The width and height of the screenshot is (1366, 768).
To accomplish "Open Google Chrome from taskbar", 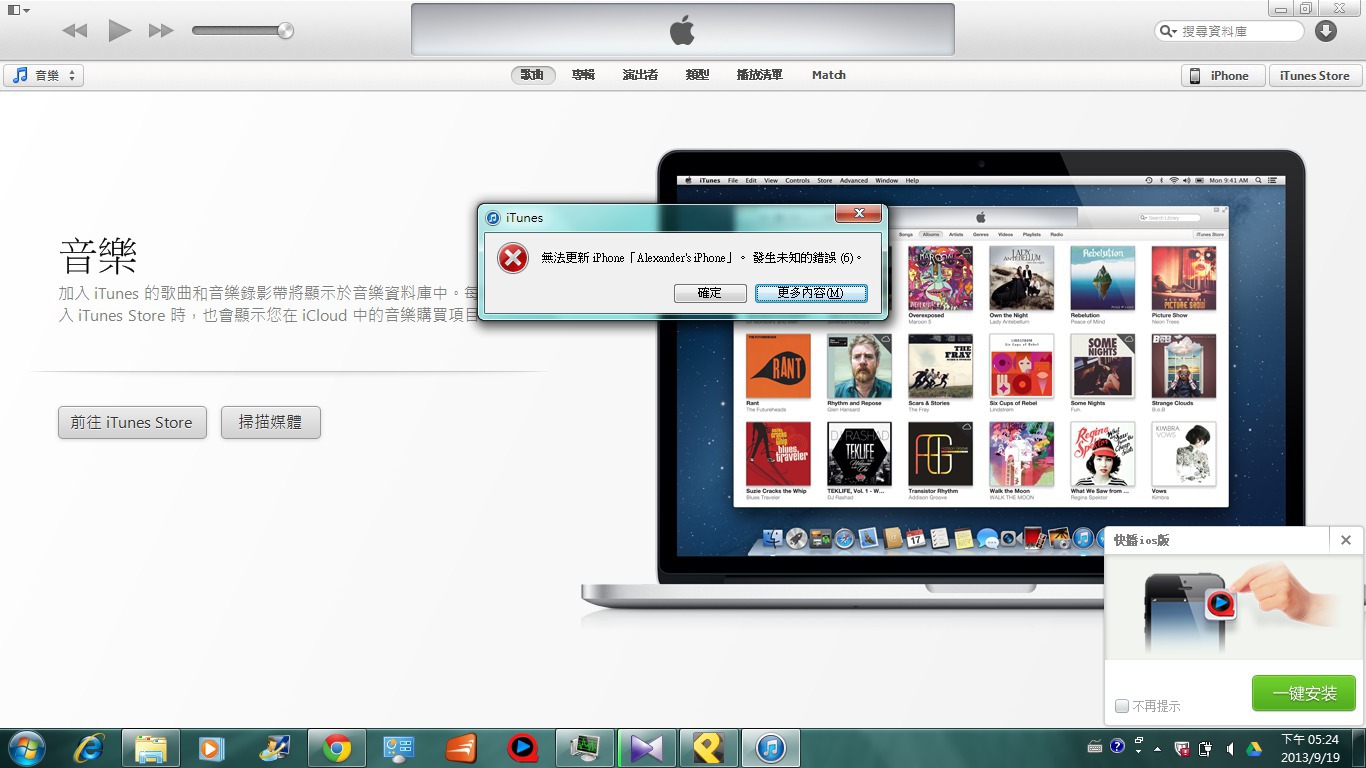I will pyautogui.click(x=337, y=748).
